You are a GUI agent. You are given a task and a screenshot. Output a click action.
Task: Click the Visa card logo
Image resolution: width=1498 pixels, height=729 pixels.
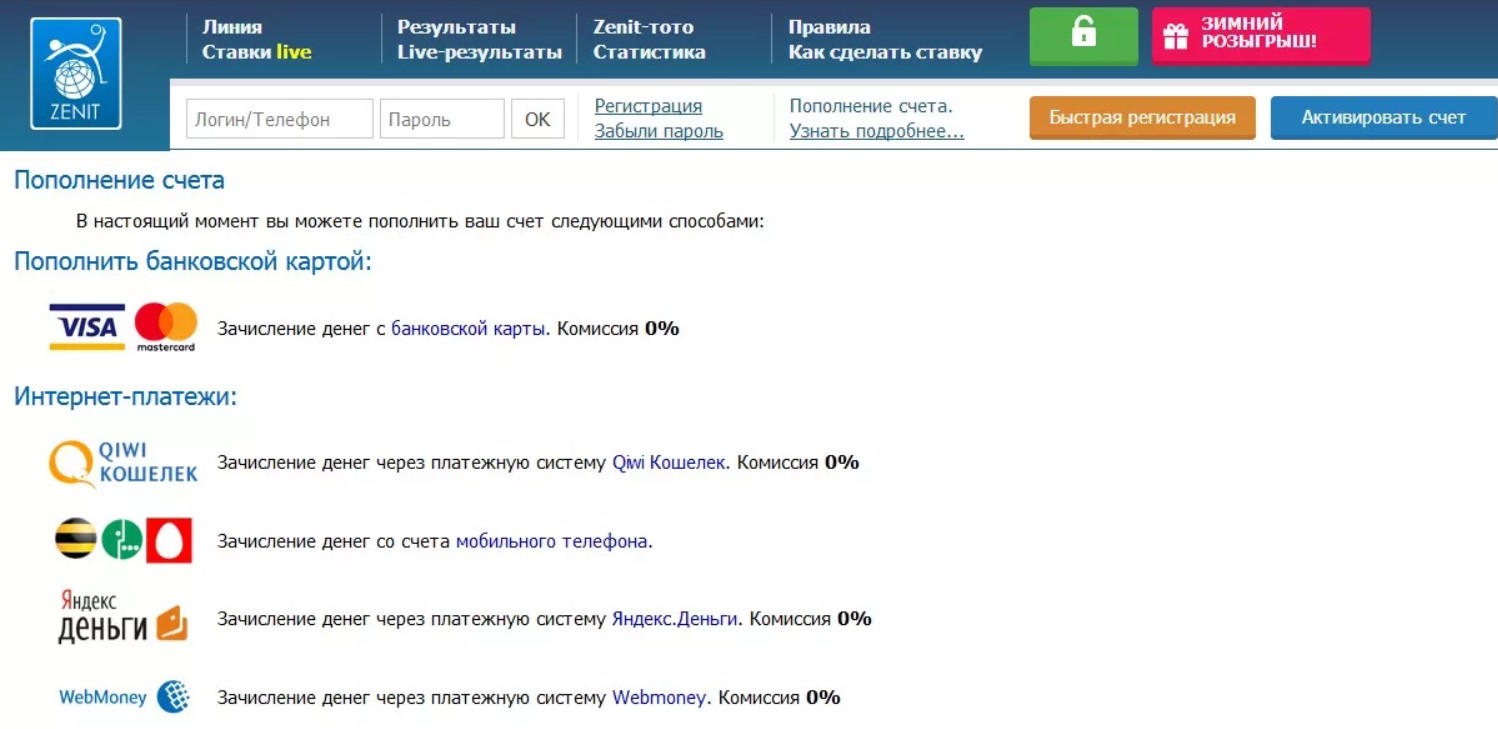[87, 327]
